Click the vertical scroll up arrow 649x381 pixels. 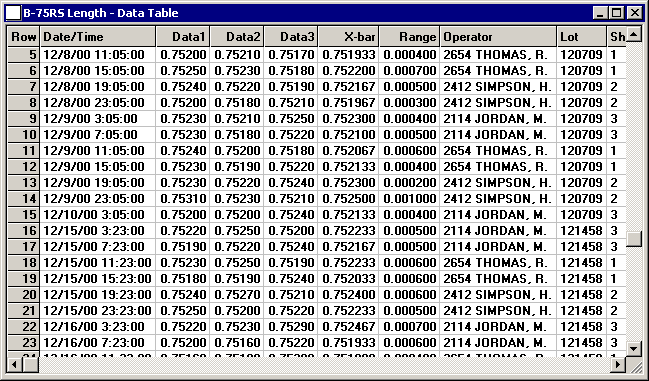pos(634,34)
